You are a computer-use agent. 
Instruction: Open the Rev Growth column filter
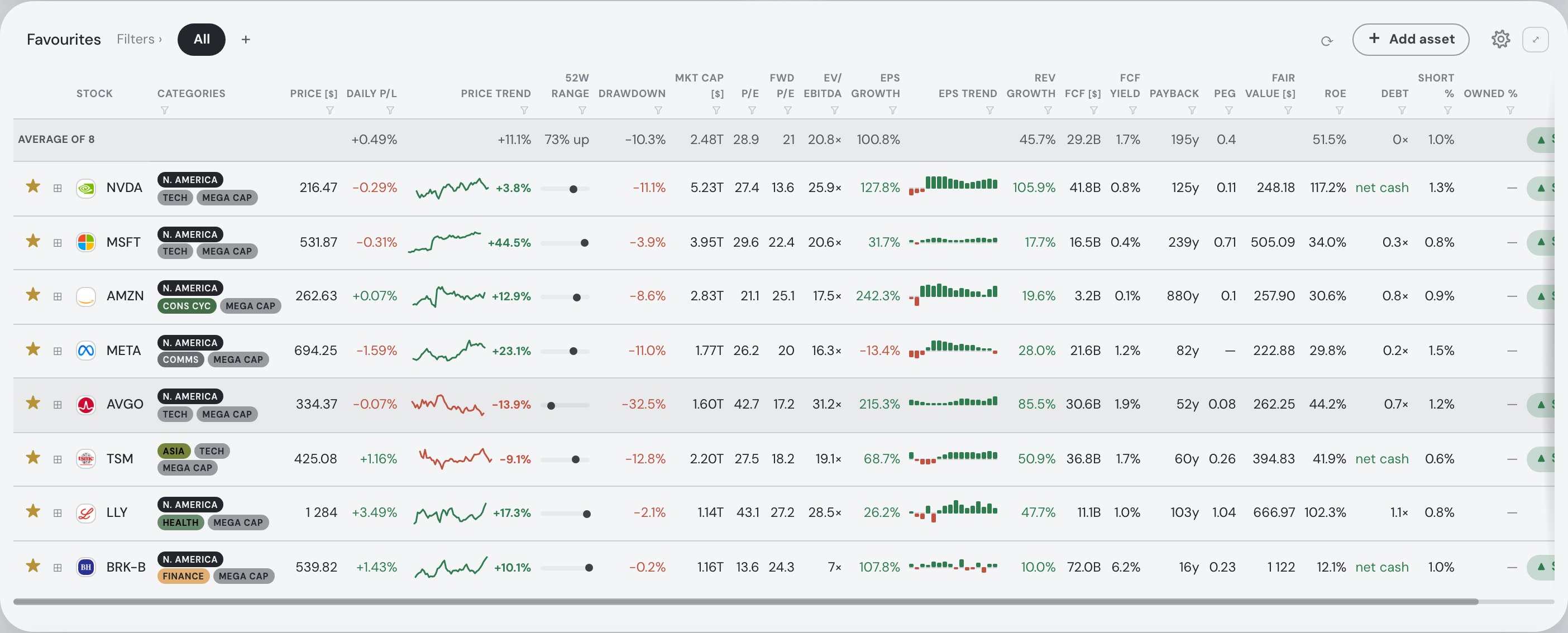[x=1048, y=110]
